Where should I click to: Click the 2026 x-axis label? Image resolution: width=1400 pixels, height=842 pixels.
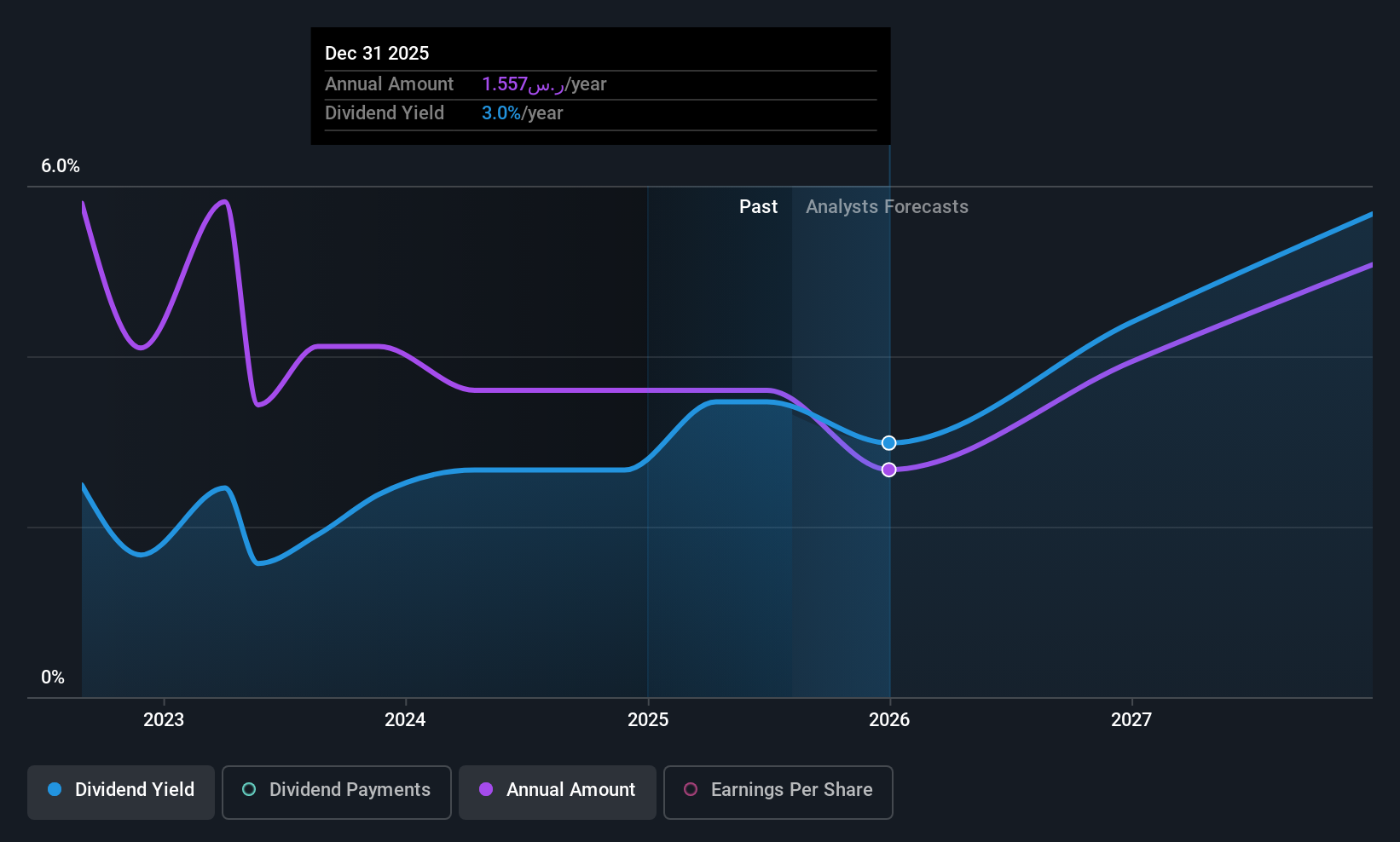click(889, 720)
